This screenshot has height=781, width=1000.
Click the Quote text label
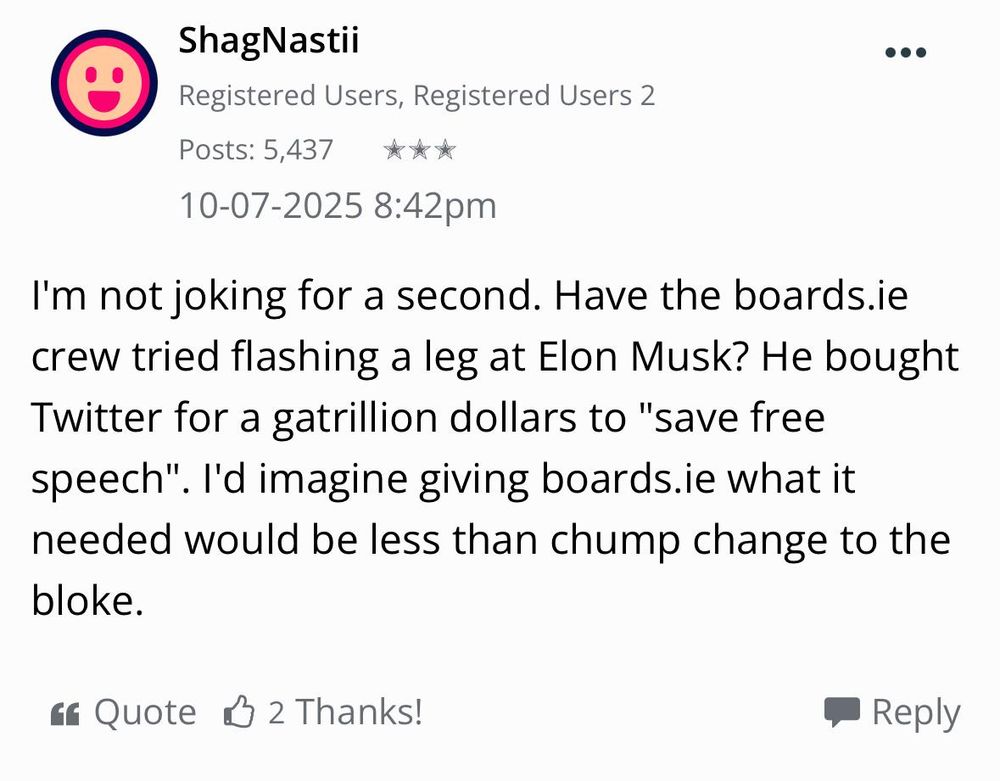pos(145,713)
